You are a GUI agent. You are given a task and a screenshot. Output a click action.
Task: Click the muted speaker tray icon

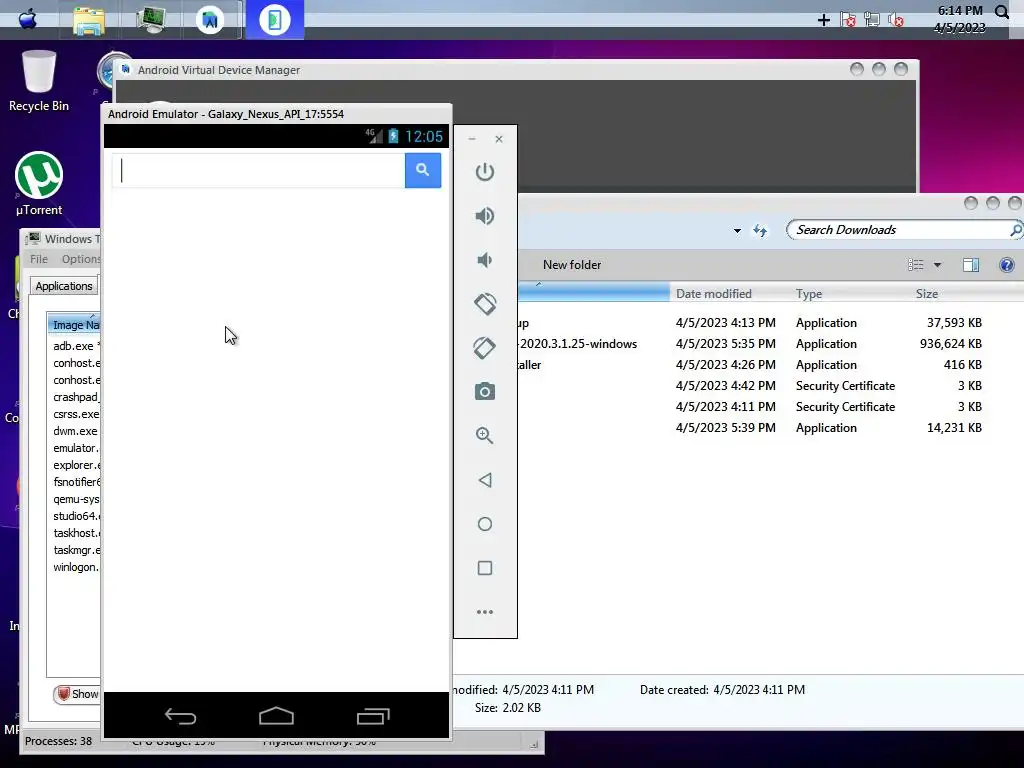click(x=896, y=20)
